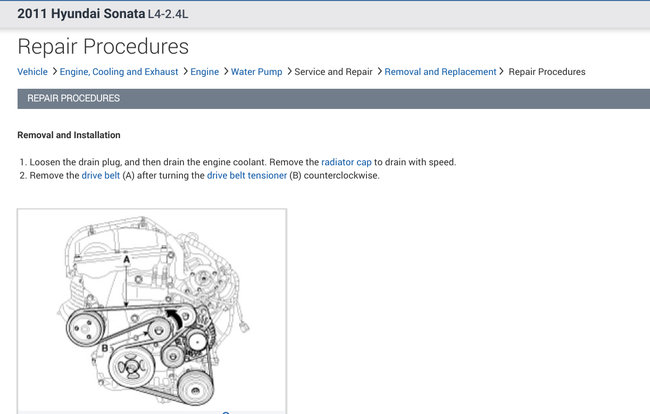The image size is (650, 414).
Task: Click the final Repair Procedures breadcrumb text
Action: (547, 72)
